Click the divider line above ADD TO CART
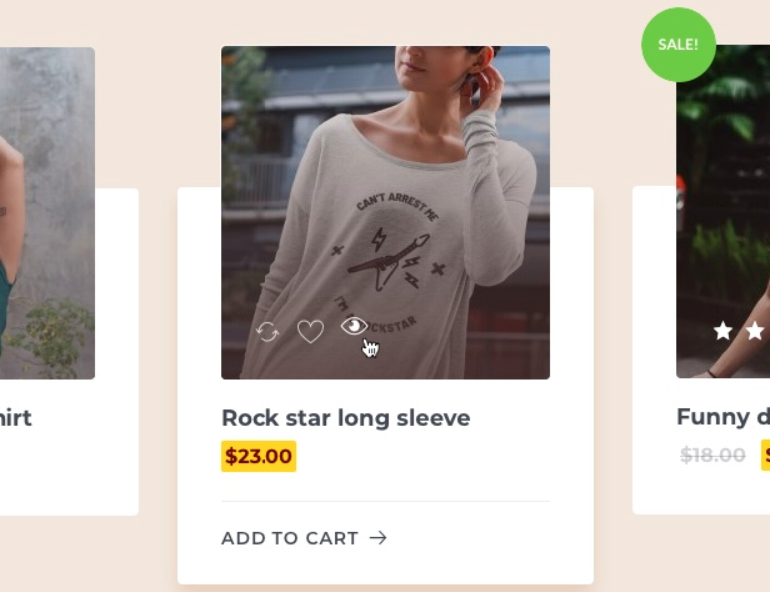The image size is (775, 592). click(x=385, y=501)
